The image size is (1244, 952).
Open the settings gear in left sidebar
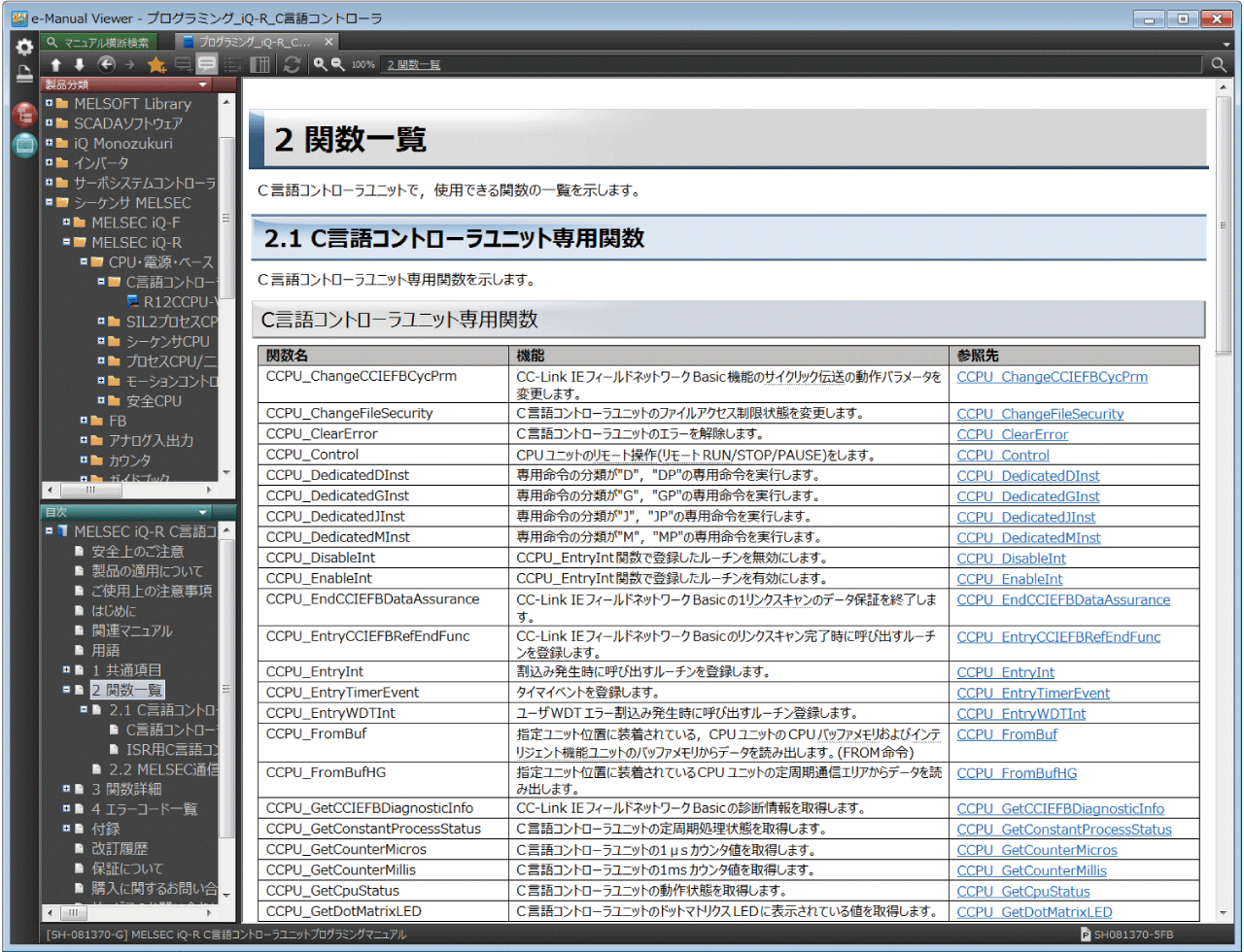point(24,47)
